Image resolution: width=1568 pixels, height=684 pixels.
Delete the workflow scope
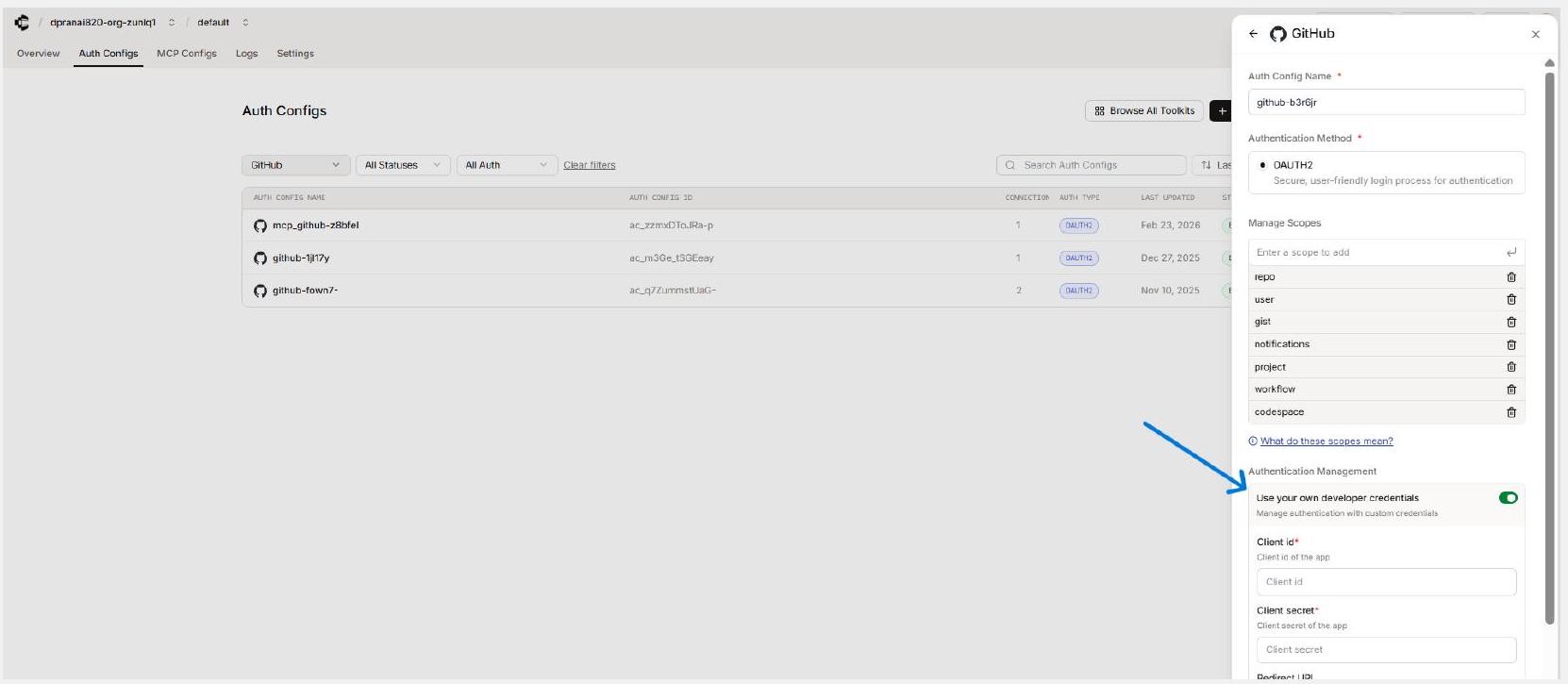point(1511,390)
